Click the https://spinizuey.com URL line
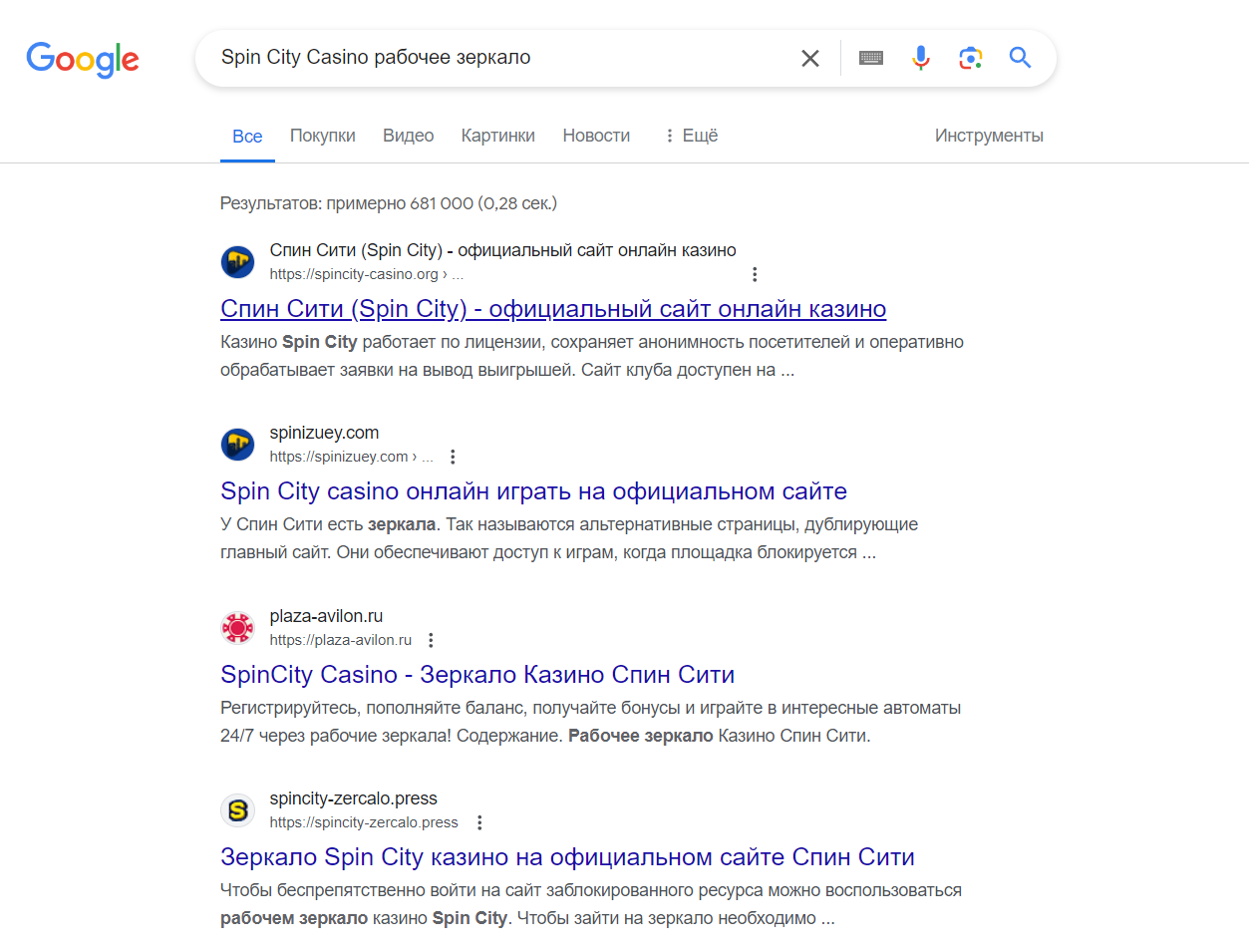This screenshot has height=952, width=1249. pyautogui.click(x=352, y=457)
